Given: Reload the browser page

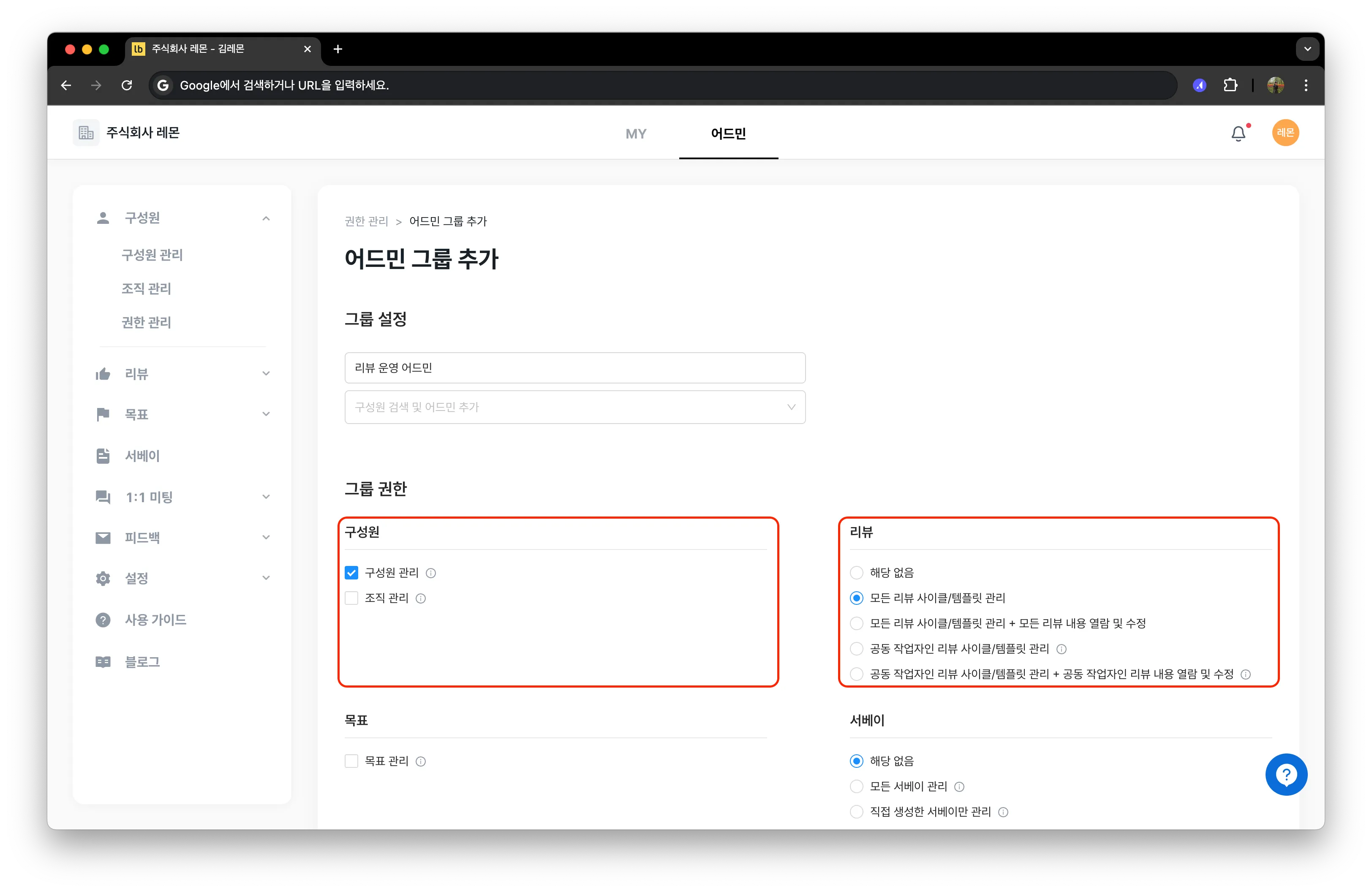Looking at the screenshot, I should (127, 85).
